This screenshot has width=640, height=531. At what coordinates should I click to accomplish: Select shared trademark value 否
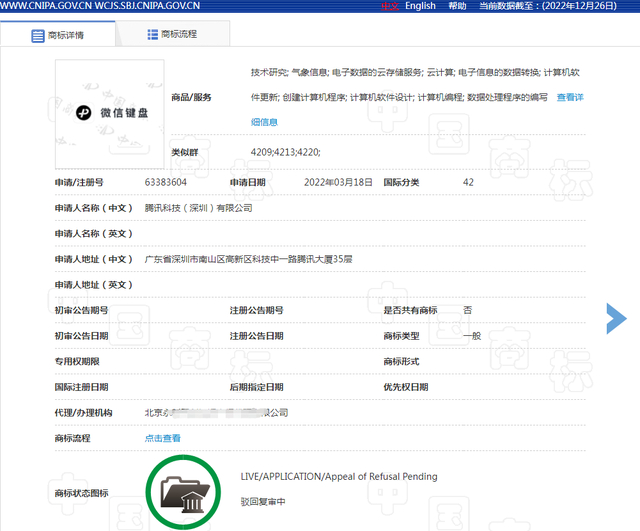click(467, 310)
